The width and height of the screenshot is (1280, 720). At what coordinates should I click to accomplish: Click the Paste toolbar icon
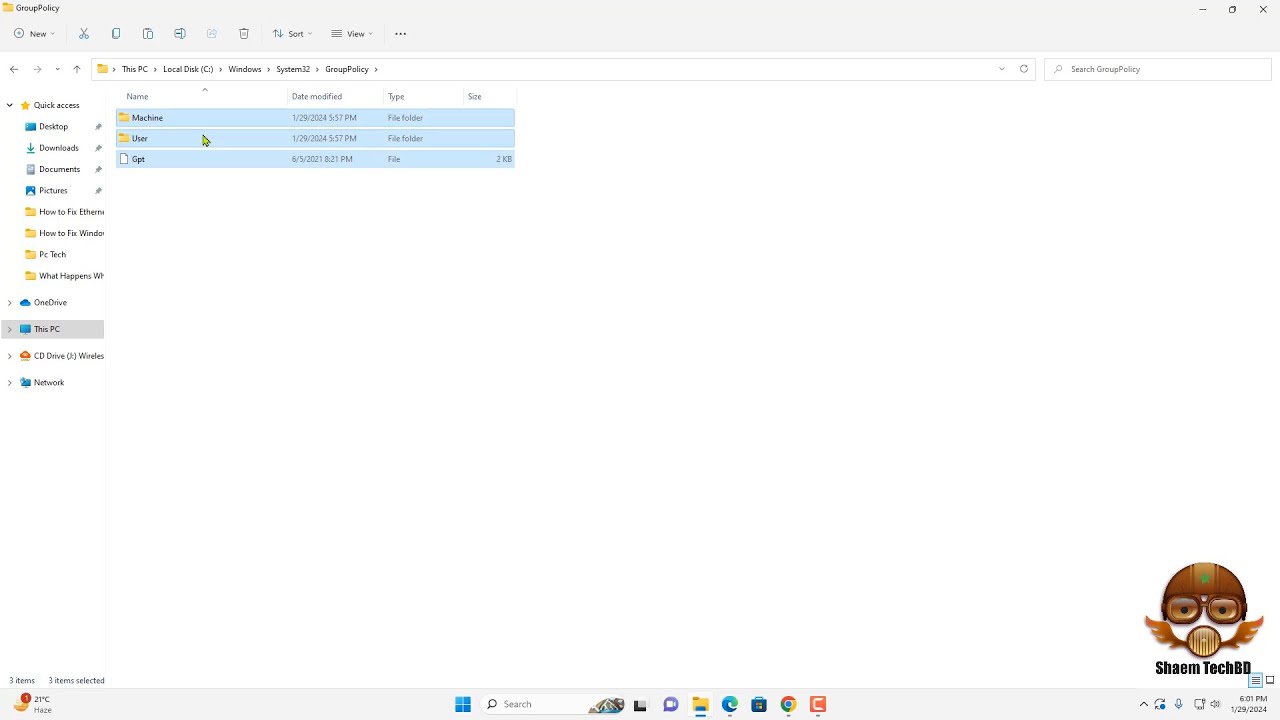pyautogui.click(x=148, y=34)
